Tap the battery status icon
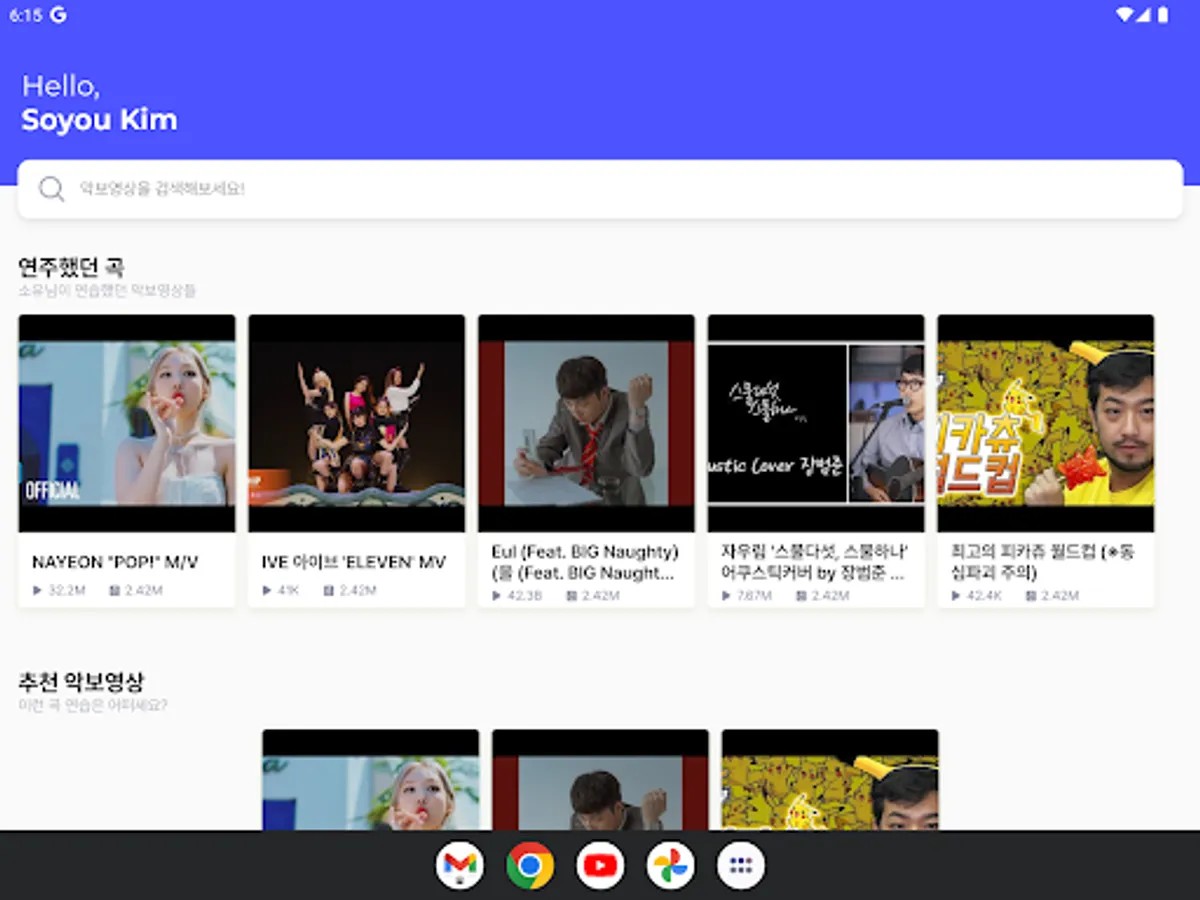This screenshot has width=1200, height=900. click(1163, 15)
